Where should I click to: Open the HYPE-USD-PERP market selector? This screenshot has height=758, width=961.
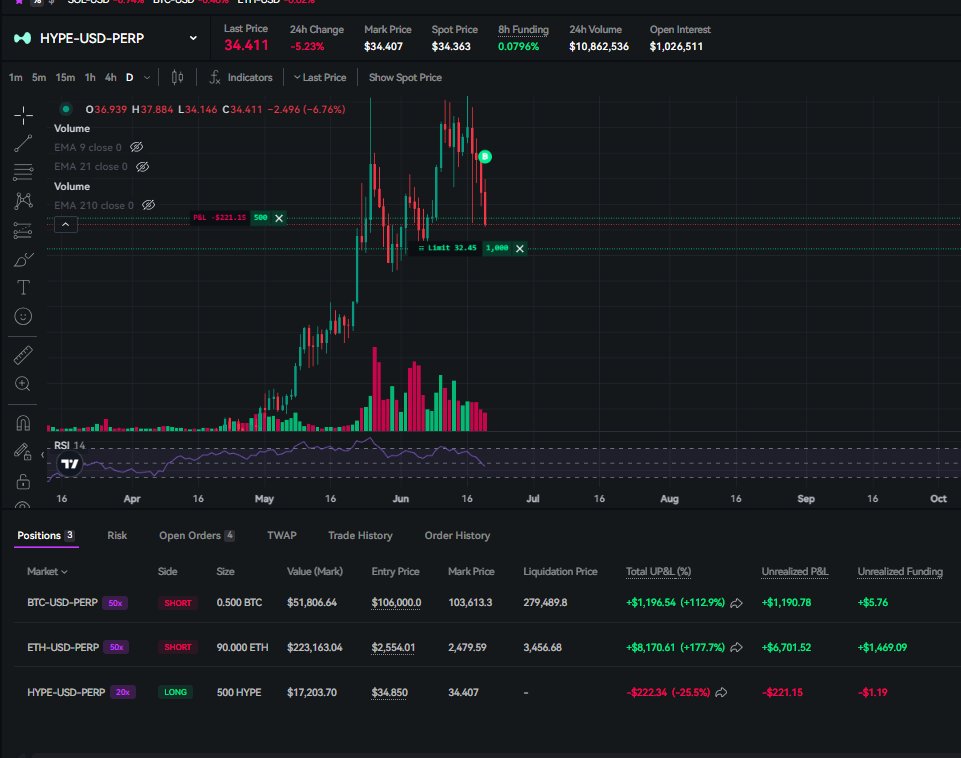(105, 38)
